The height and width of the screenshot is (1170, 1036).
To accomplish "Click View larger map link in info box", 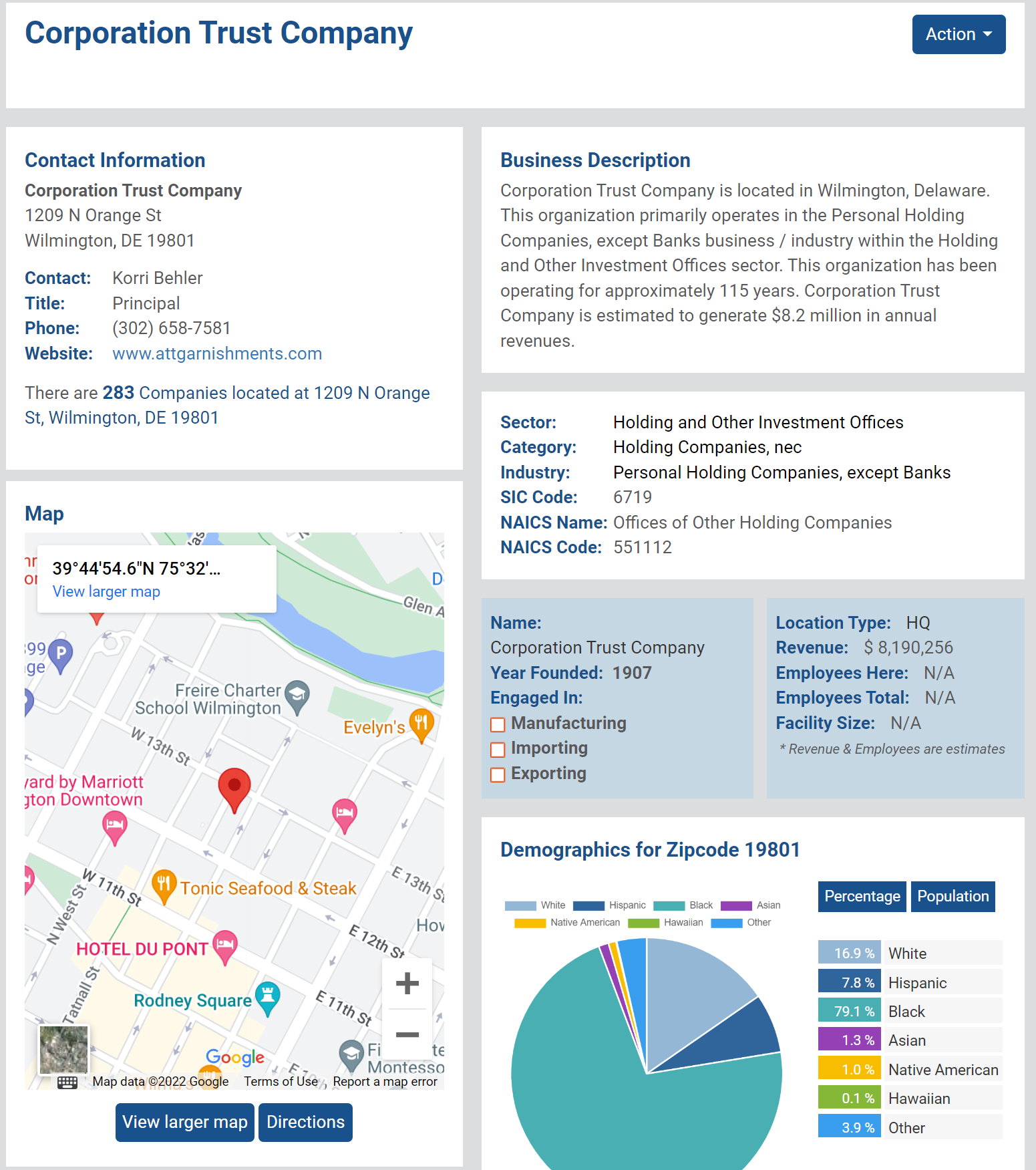I will pos(106,591).
